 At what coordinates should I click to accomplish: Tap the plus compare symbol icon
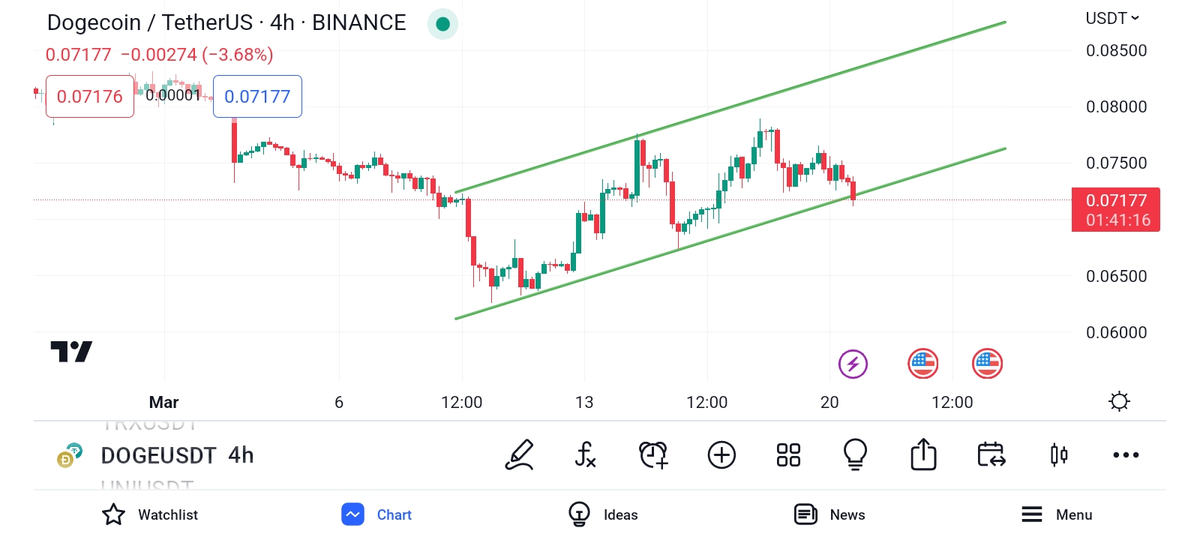click(721, 455)
